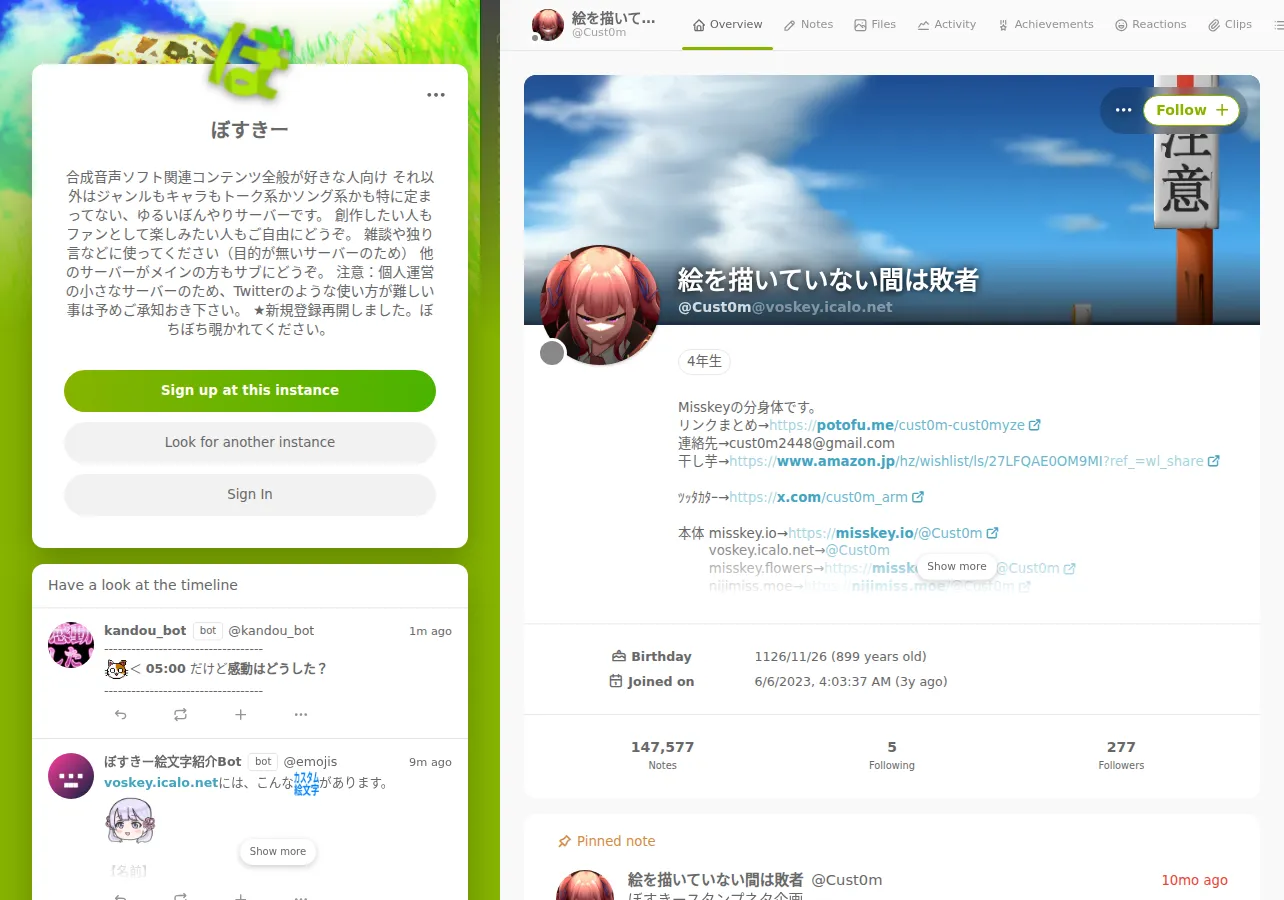1284x900 pixels.
Task: Reply to the kandou_bot note
Action: point(120,714)
